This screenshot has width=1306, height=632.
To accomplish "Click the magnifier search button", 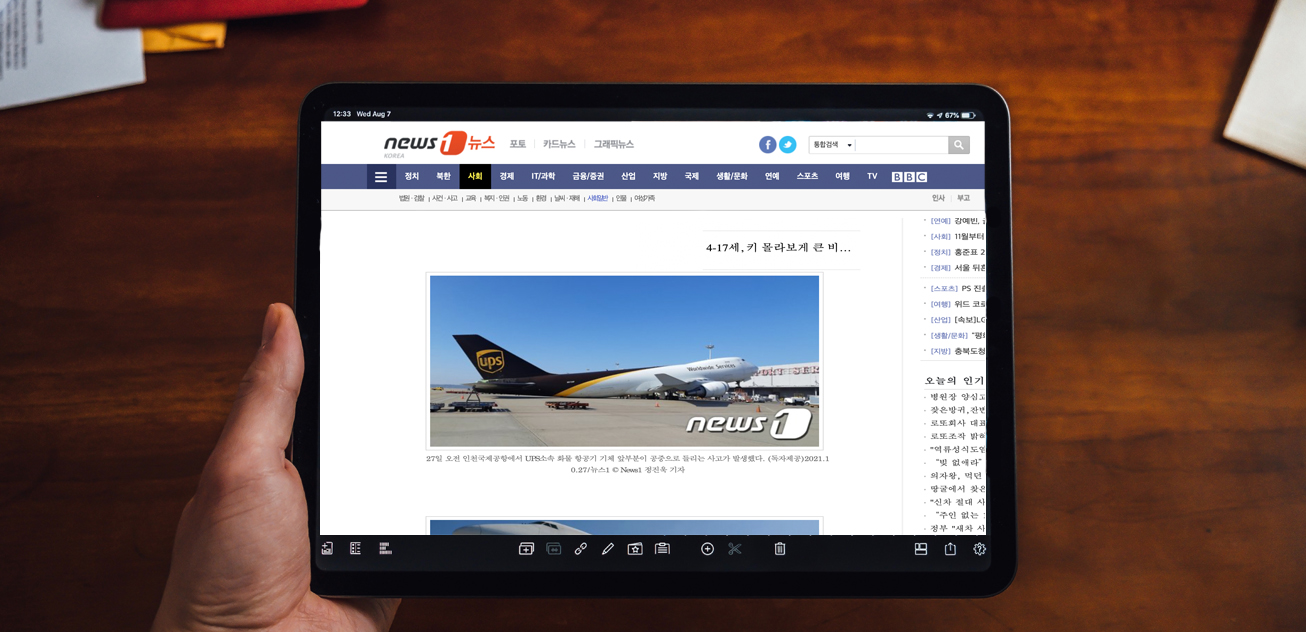I will pos(959,145).
